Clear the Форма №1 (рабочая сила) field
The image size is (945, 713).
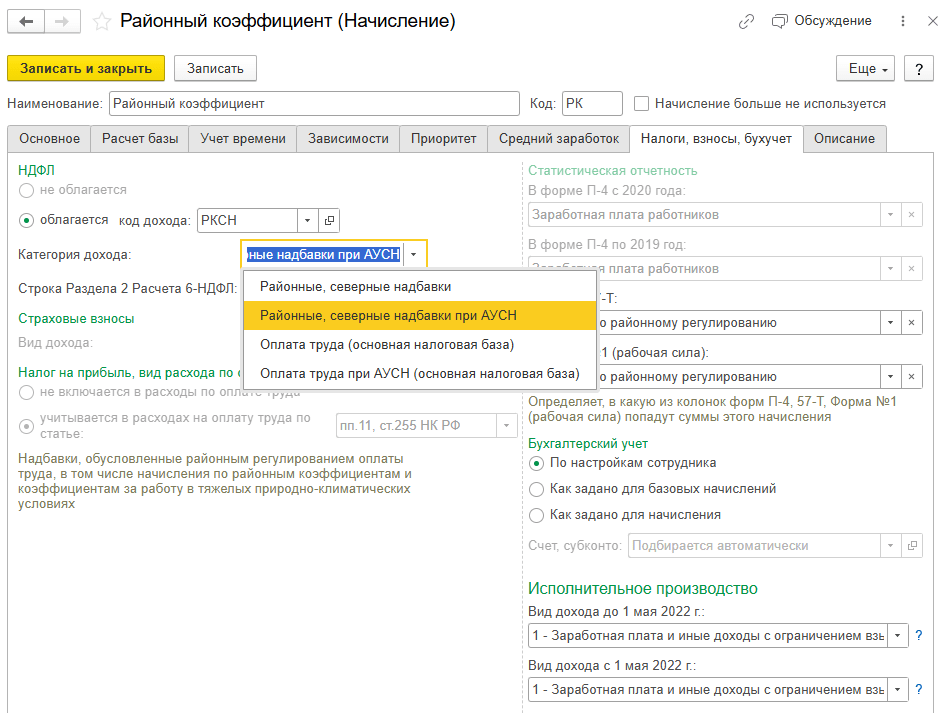click(911, 376)
